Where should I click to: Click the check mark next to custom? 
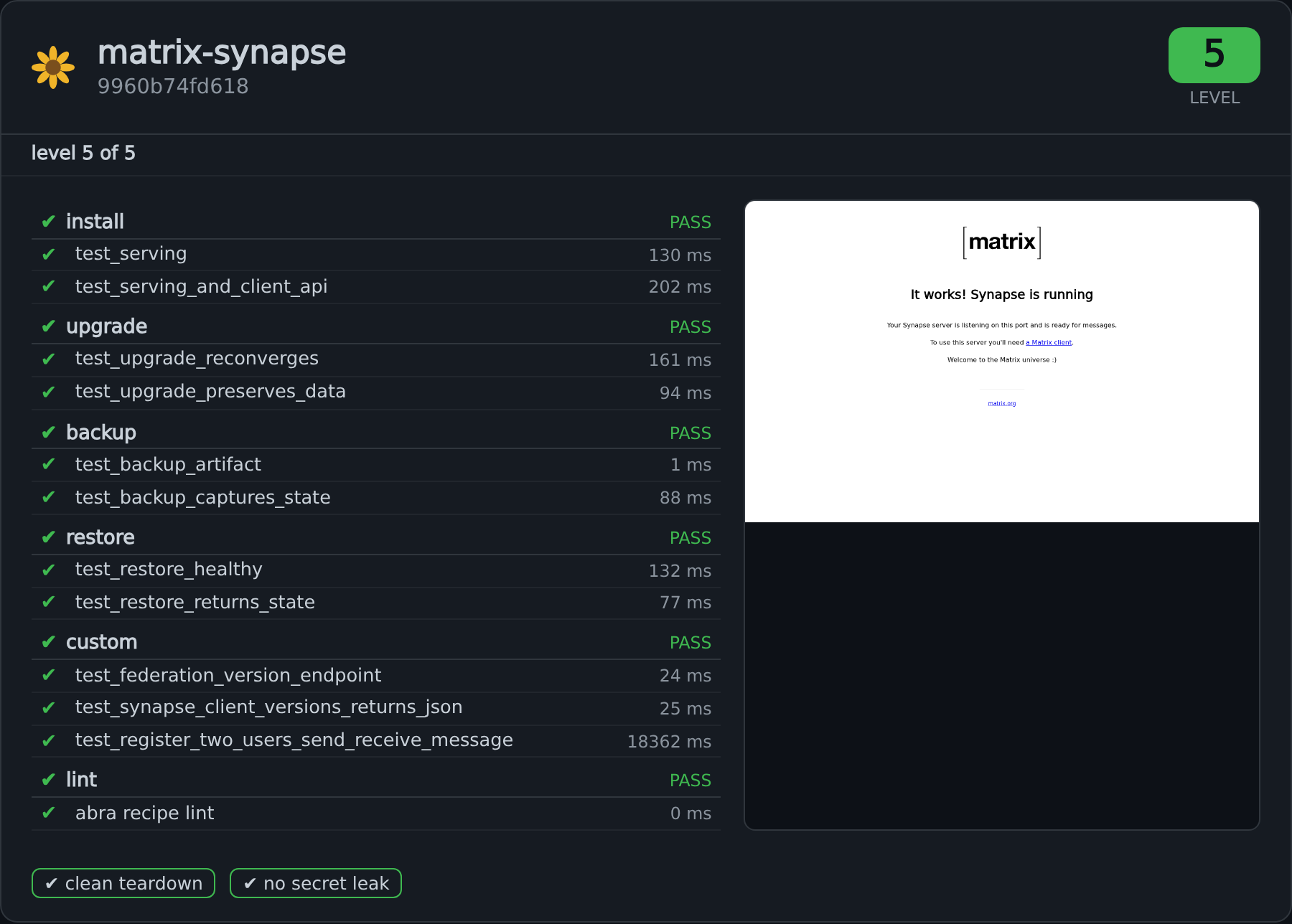(49, 642)
